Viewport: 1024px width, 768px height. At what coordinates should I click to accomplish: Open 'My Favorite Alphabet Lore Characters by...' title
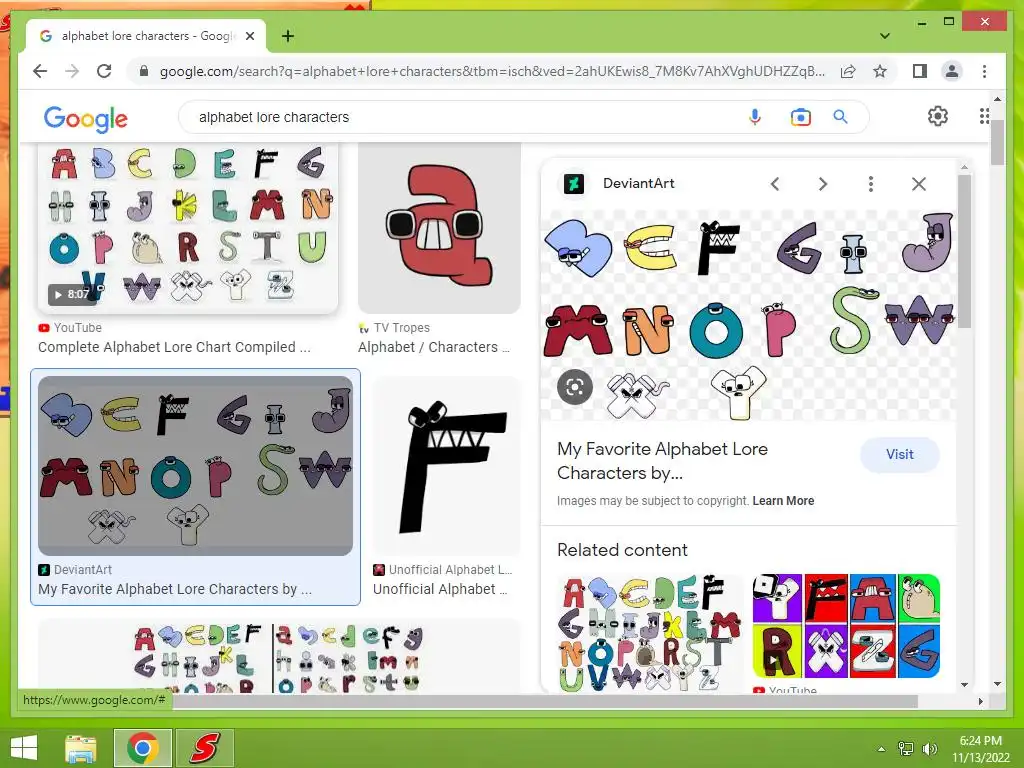click(x=662, y=460)
